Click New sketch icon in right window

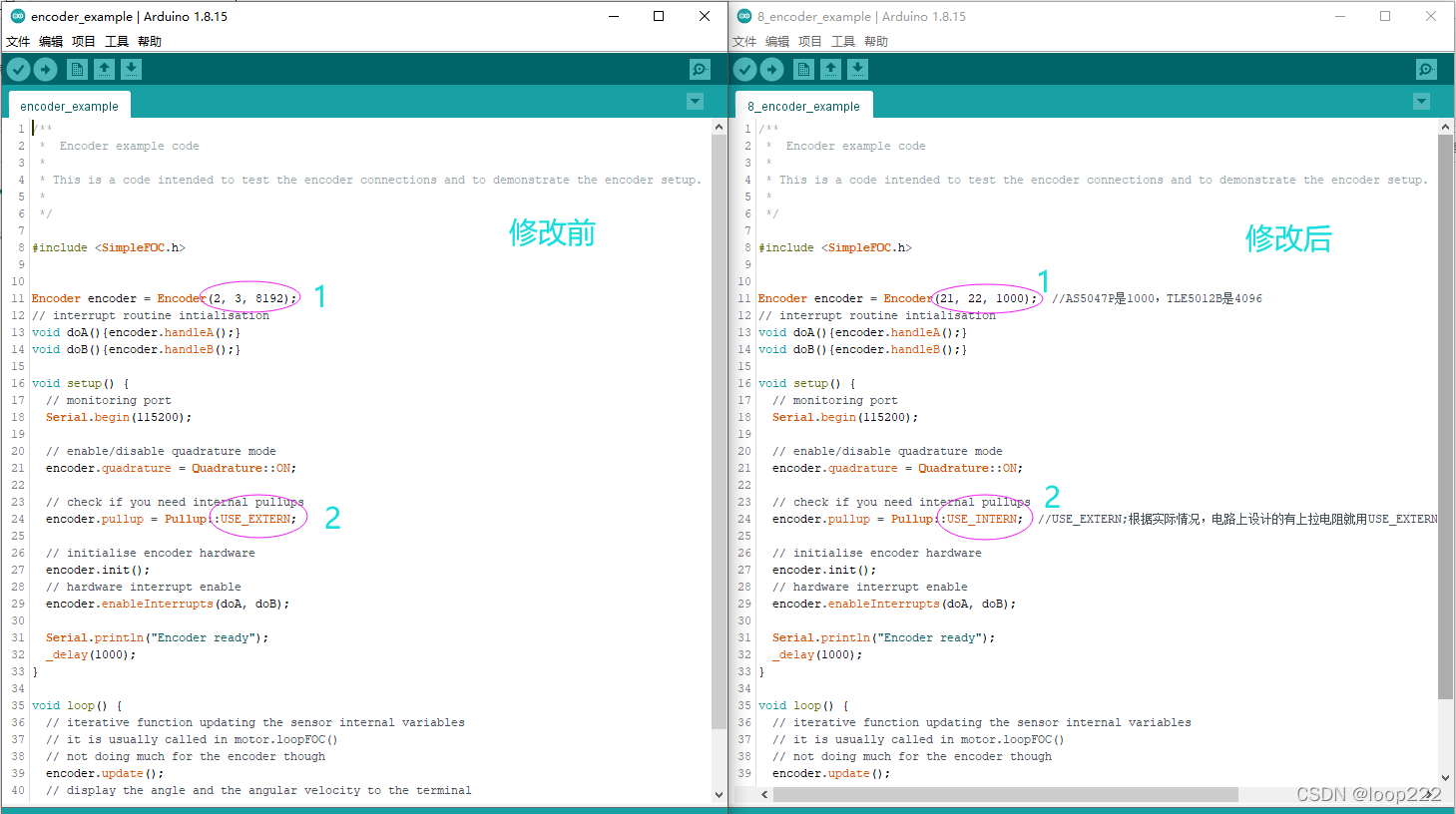click(803, 69)
